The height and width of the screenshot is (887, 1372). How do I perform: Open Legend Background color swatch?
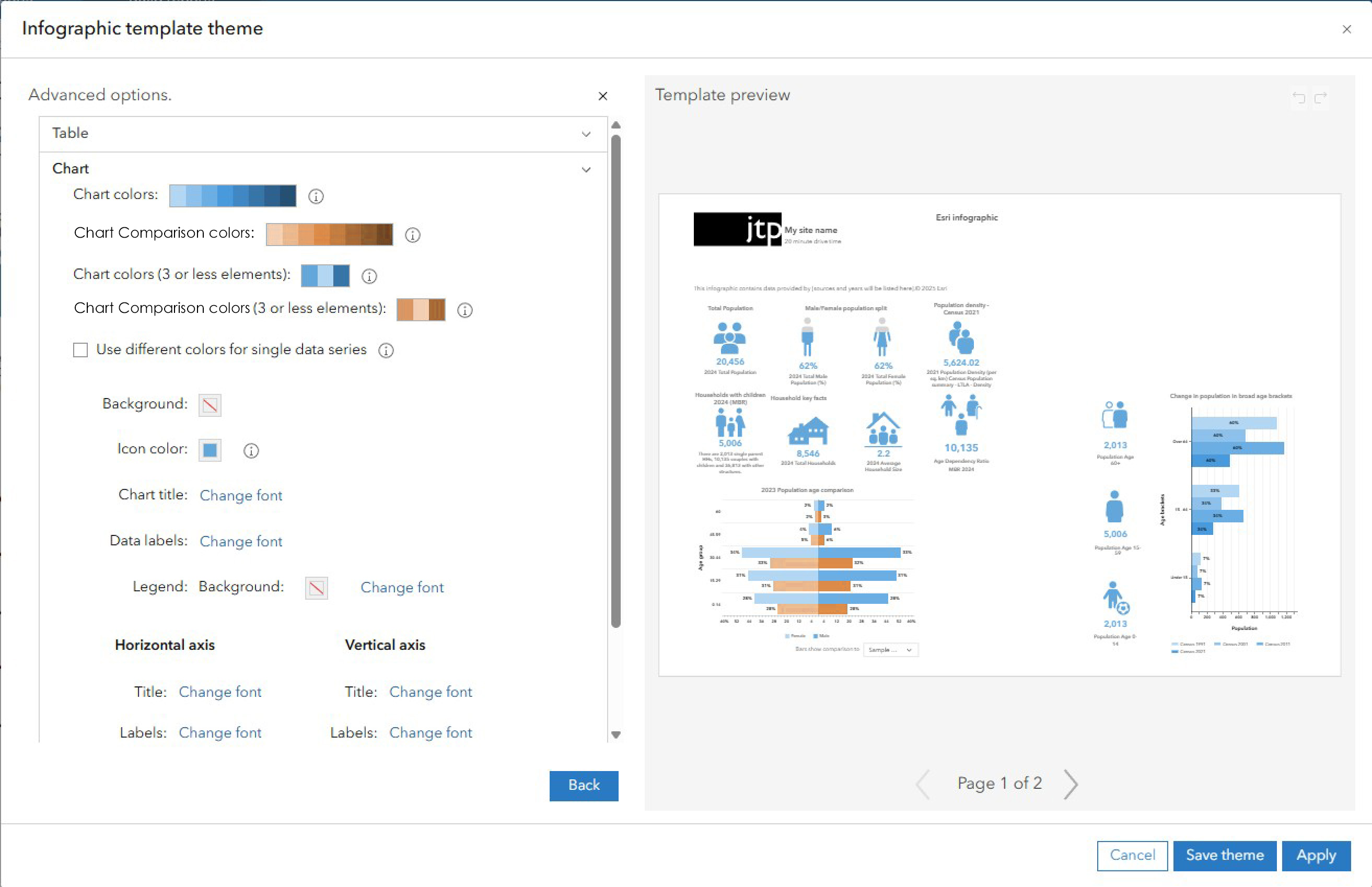(316, 588)
